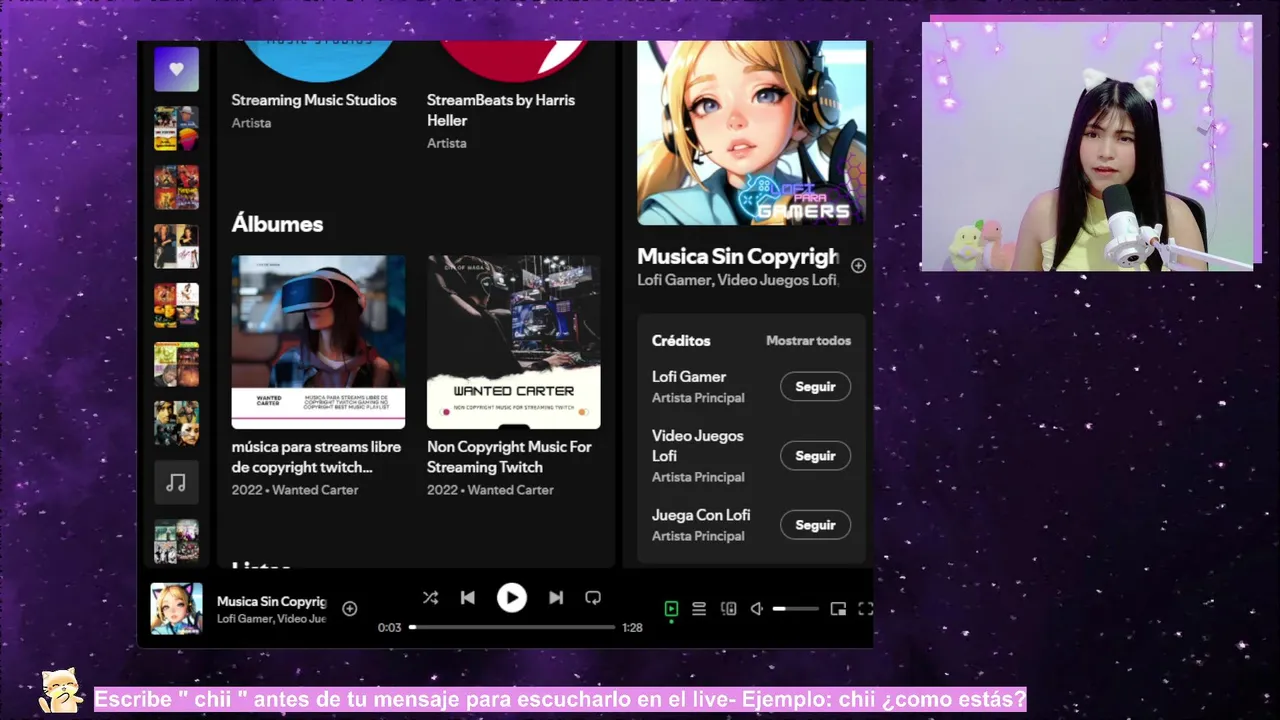Viewport: 1280px width, 720px height.
Task: Adjust the volume slider
Action: pos(796,608)
